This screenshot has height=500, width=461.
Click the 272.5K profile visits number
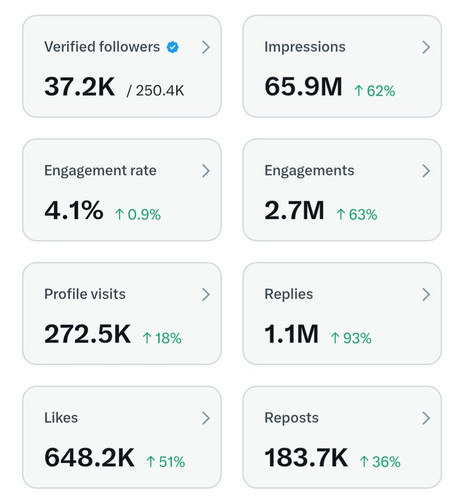pos(87,334)
